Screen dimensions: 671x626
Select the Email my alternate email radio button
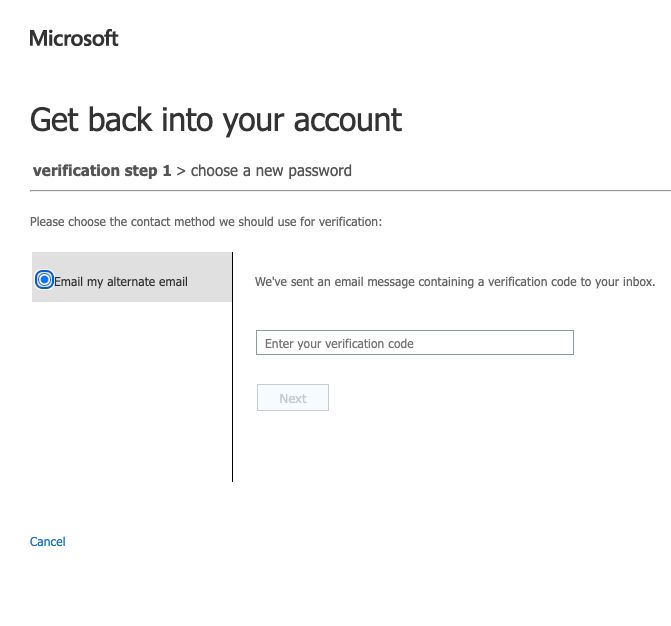coord(44,280)
